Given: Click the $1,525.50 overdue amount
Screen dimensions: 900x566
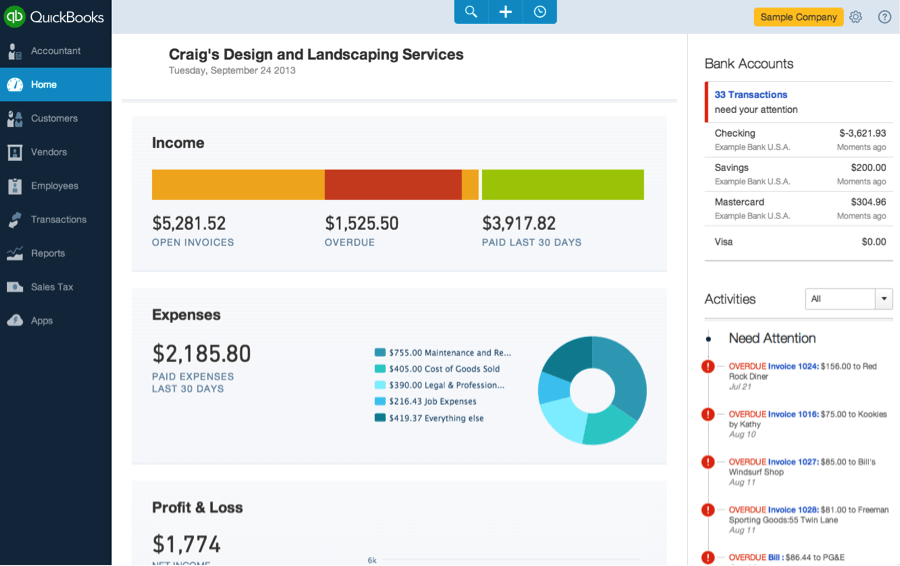Looking at the screenshot, I should (362, 223).
